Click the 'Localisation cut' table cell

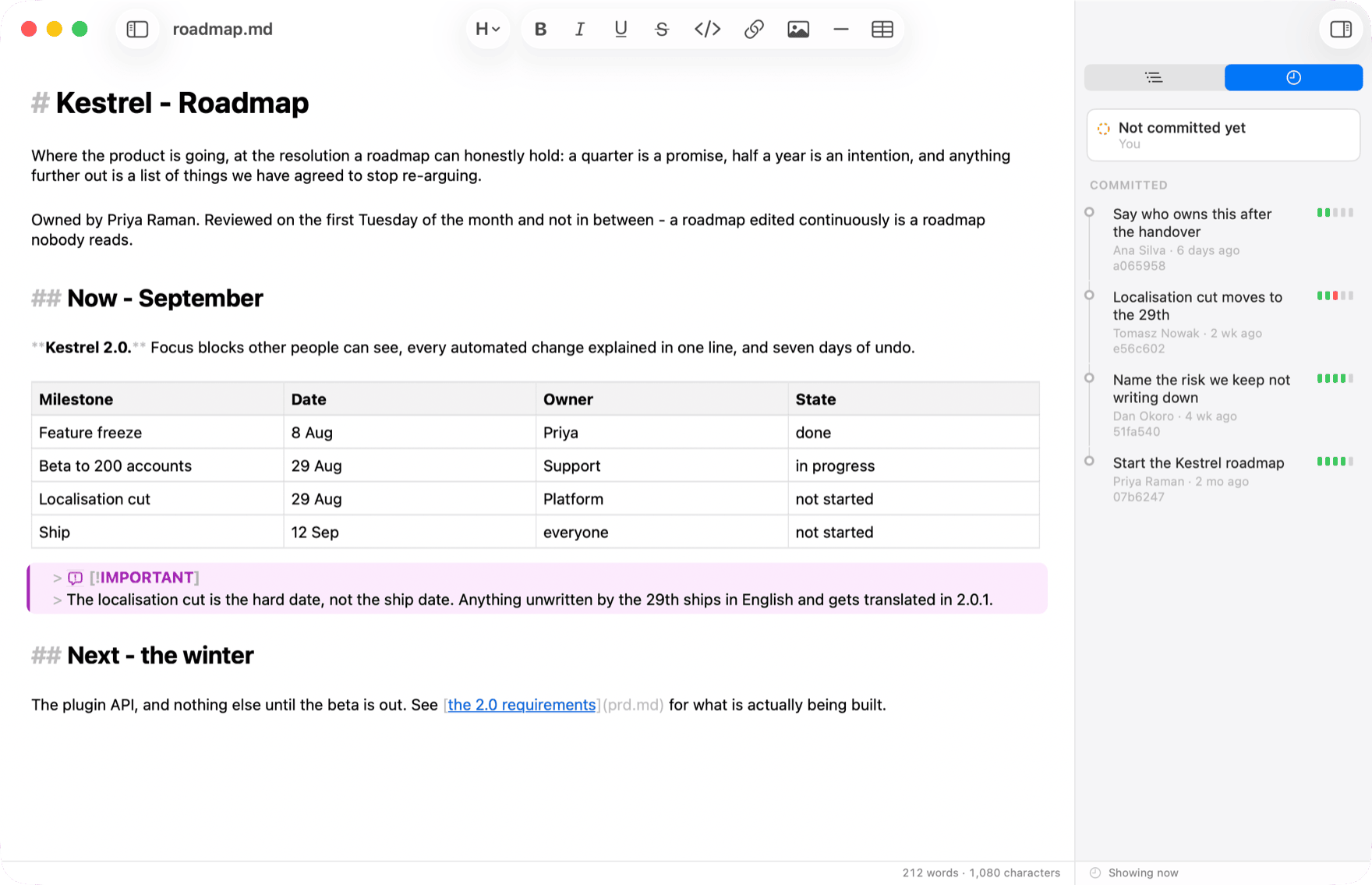click(157, 499)
